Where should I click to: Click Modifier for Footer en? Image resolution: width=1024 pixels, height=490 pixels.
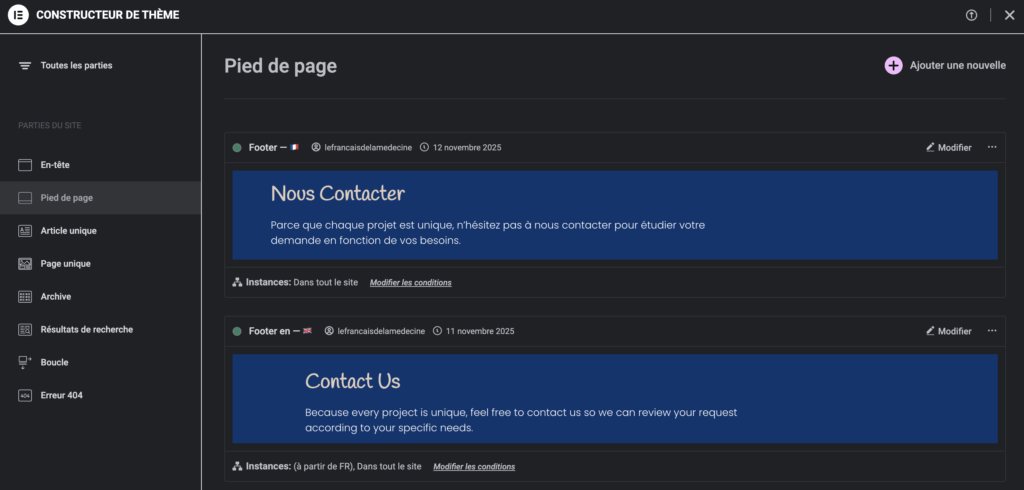tap(948, 331)
